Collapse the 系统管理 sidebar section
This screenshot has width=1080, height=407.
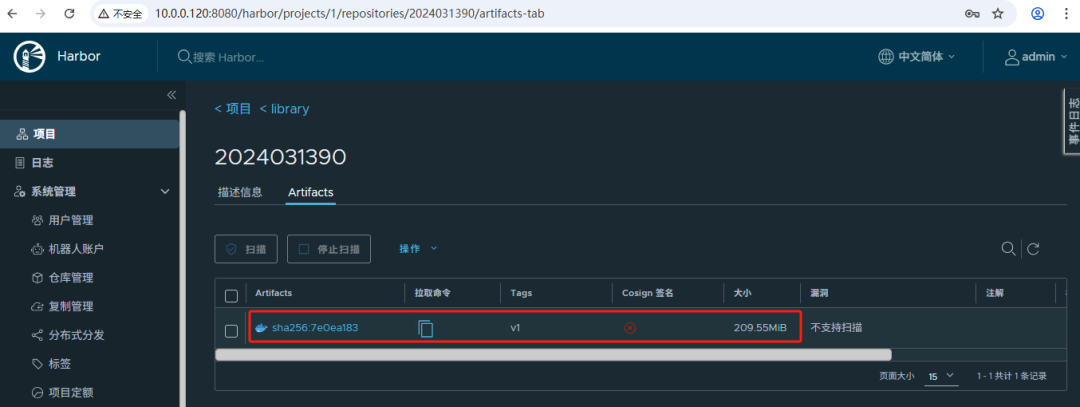pos(166,191)
